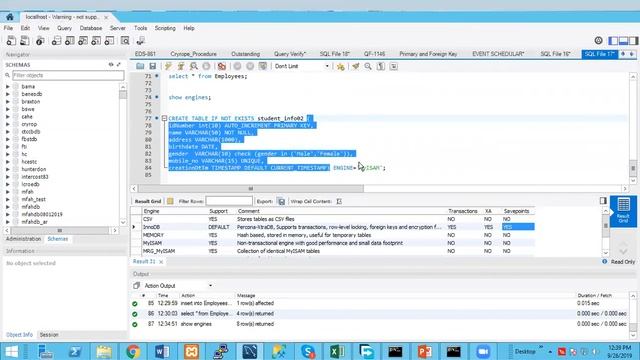This screenshot has height=360, width=640.
Task: Click the search table data icon
Action: click(x=125, y=40)
